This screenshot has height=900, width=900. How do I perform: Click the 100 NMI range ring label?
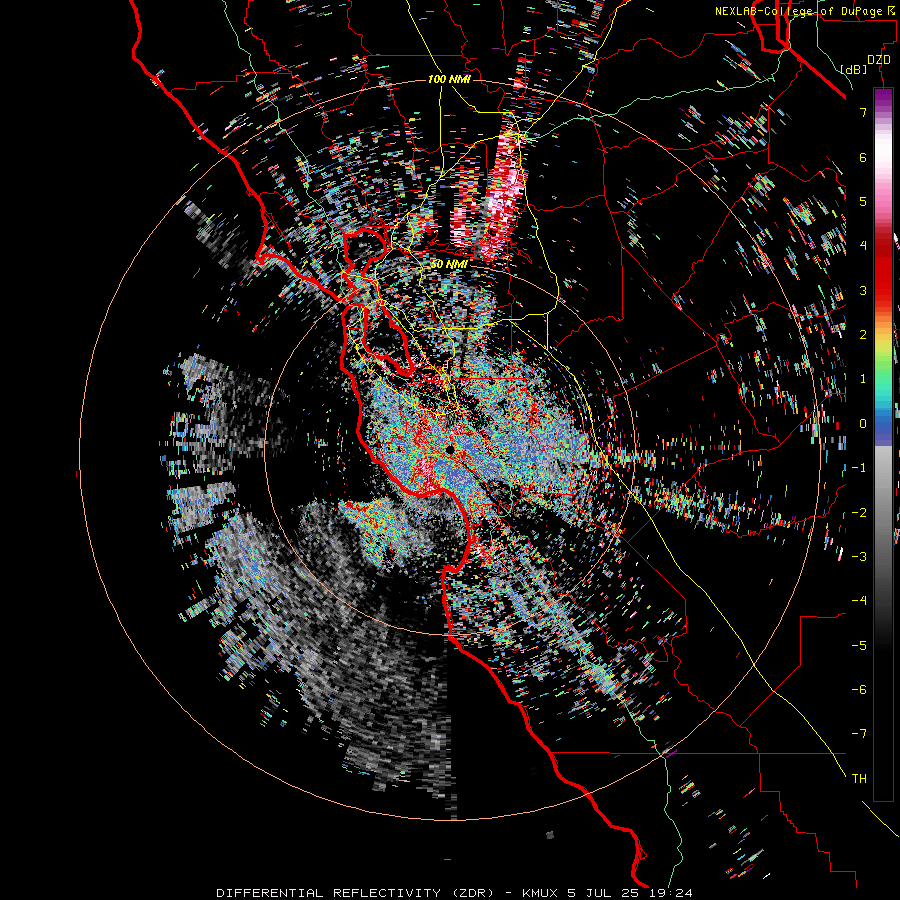[x=449, y=79]
